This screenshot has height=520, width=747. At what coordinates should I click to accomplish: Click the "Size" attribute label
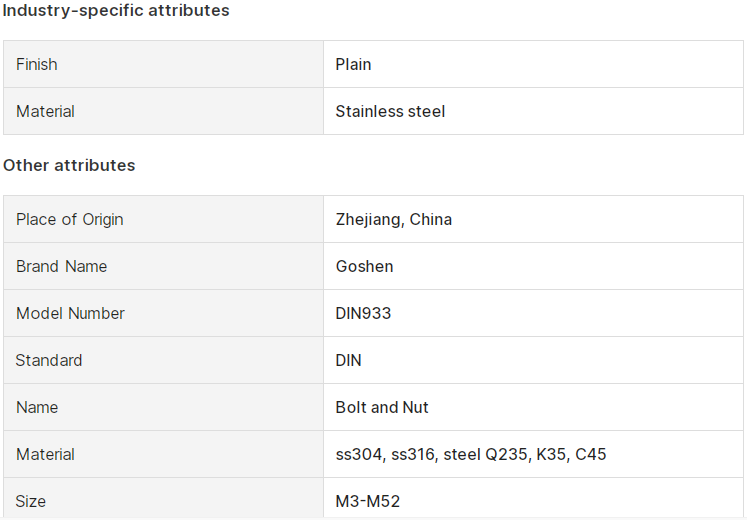[31, 501]
